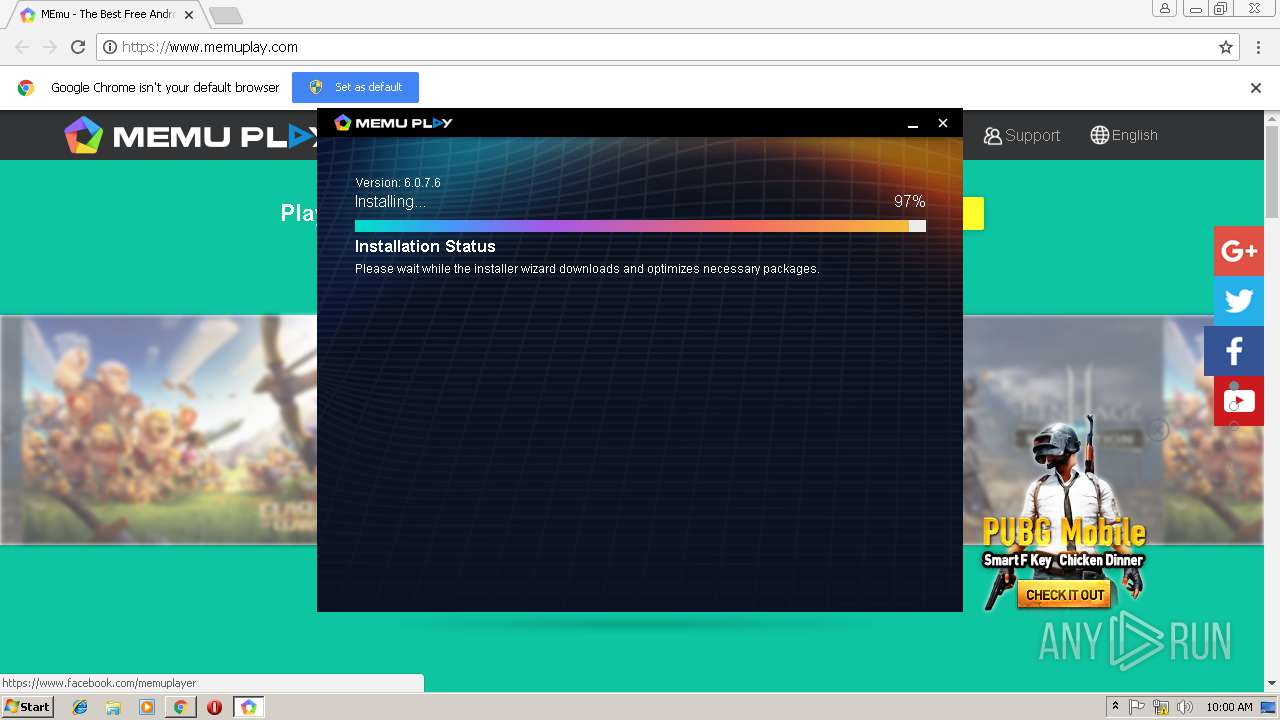
Task: Dismiss the default browser notification bar
Action: pos(1256,88)
